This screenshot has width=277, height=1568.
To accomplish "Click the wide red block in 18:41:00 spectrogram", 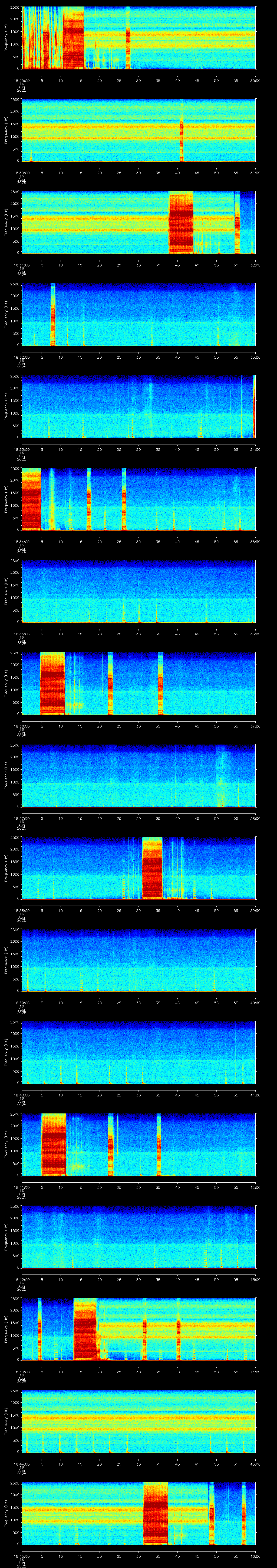I will (x=53, y=1144).
